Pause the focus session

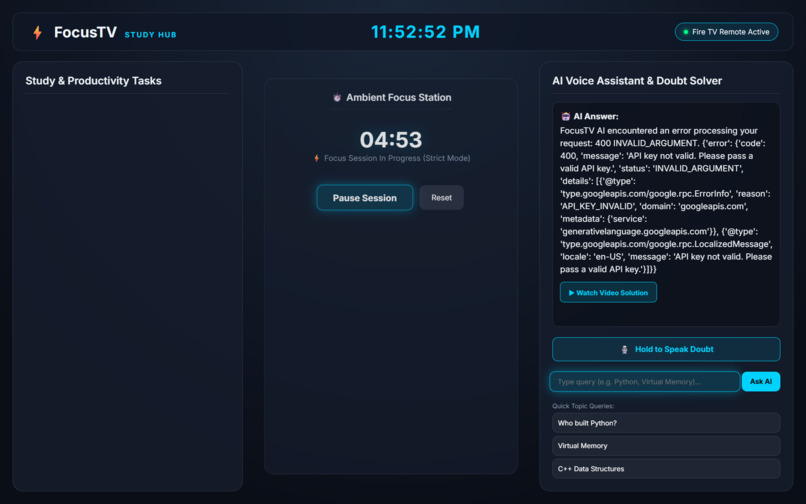click(364, 198)
